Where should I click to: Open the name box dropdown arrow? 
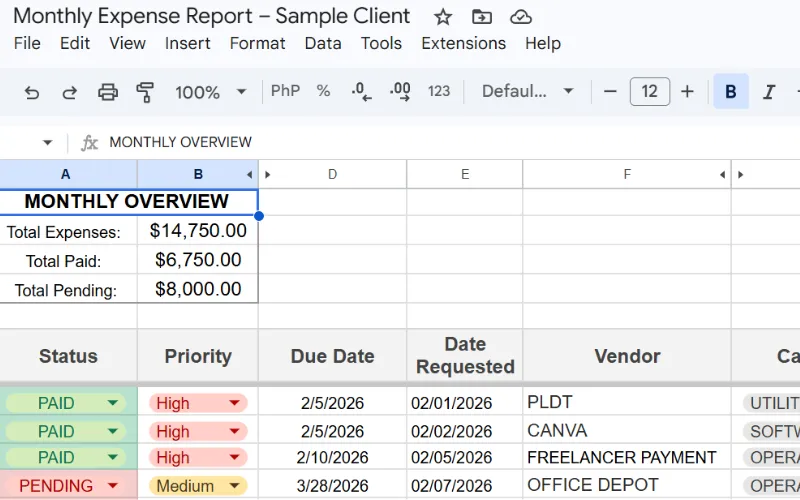pyautogui.click(x=47, y=142)
